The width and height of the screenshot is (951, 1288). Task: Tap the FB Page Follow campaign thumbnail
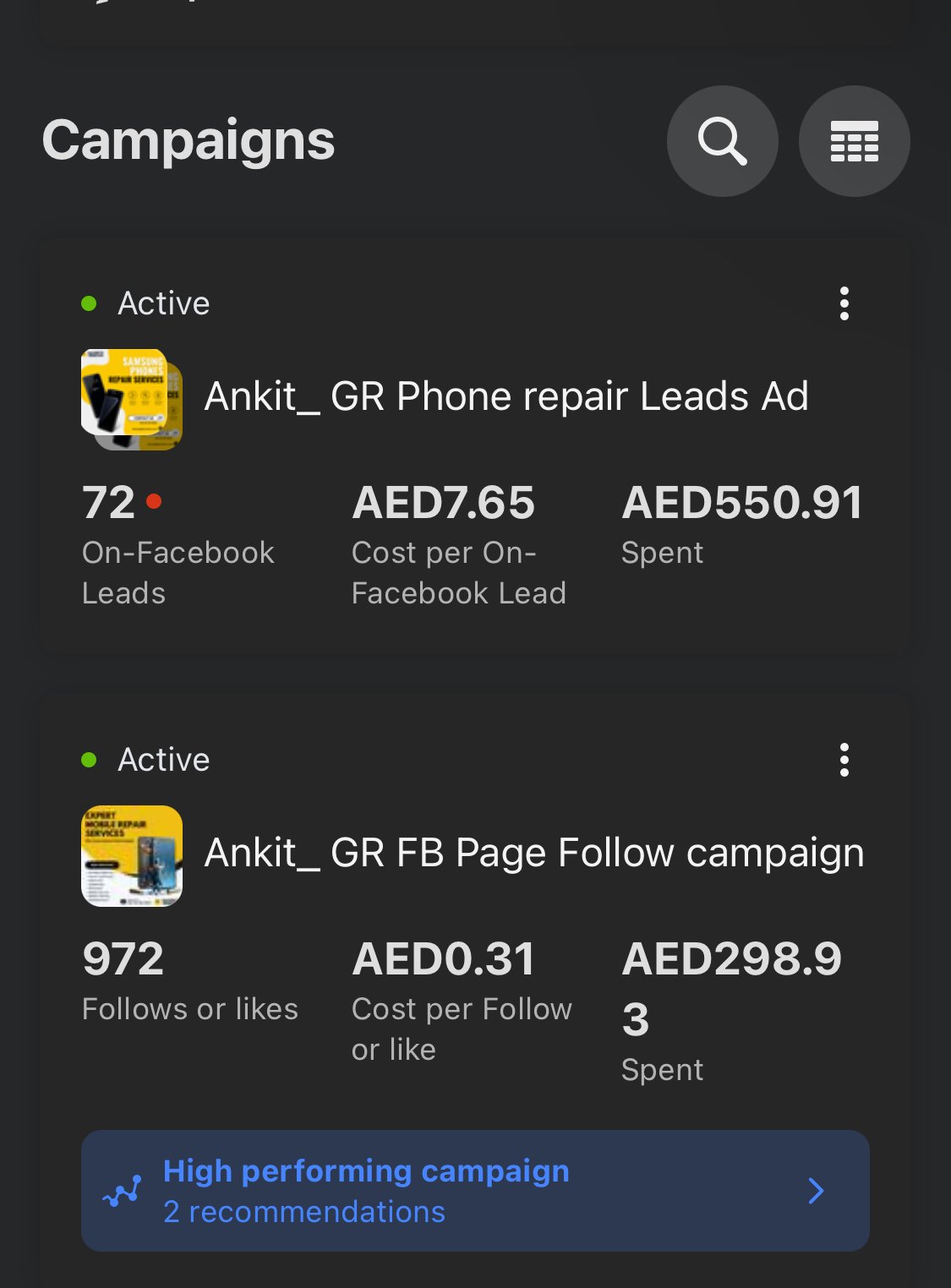132,855
